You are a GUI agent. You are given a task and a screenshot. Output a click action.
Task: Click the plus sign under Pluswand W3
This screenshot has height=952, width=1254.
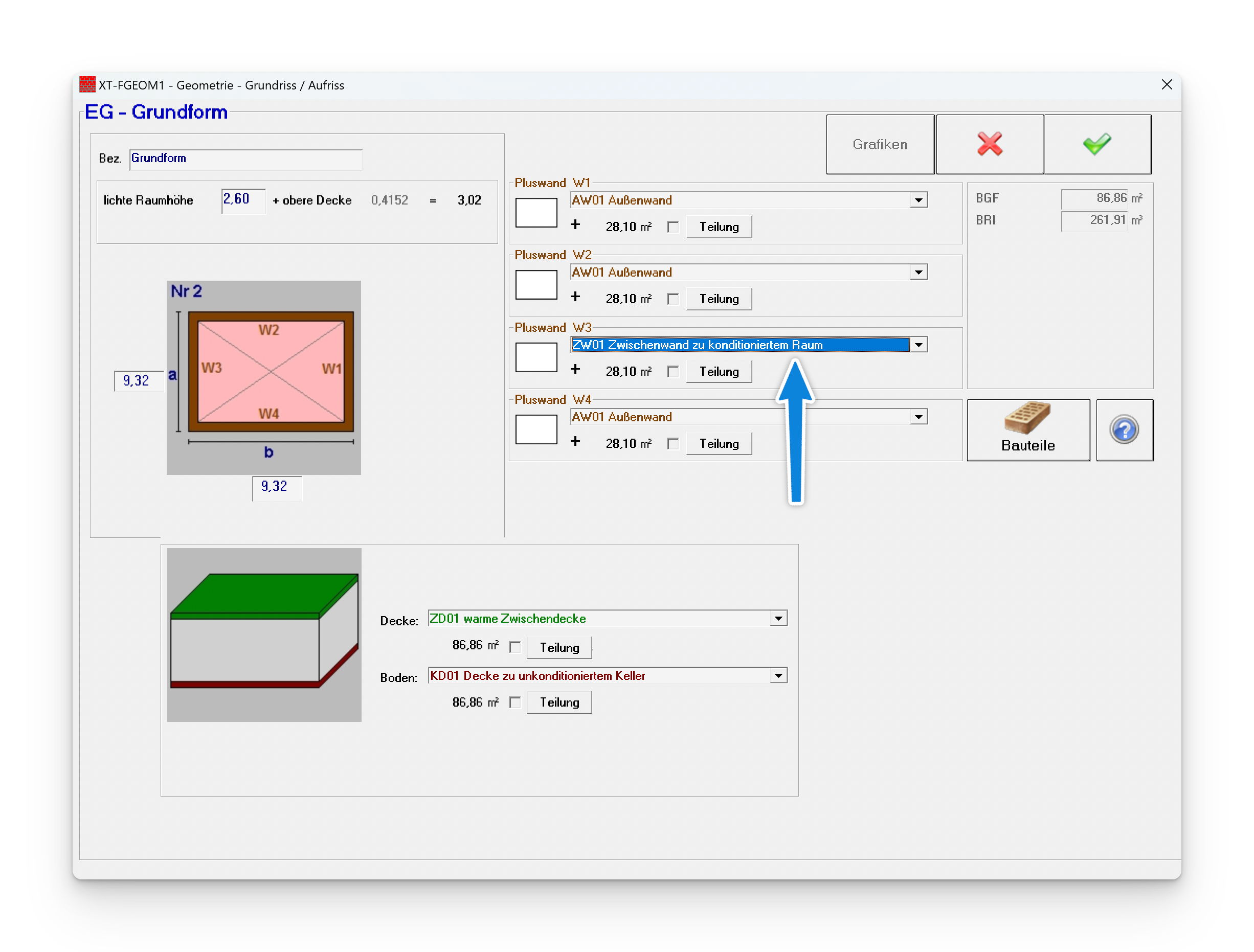click(575, 370)
